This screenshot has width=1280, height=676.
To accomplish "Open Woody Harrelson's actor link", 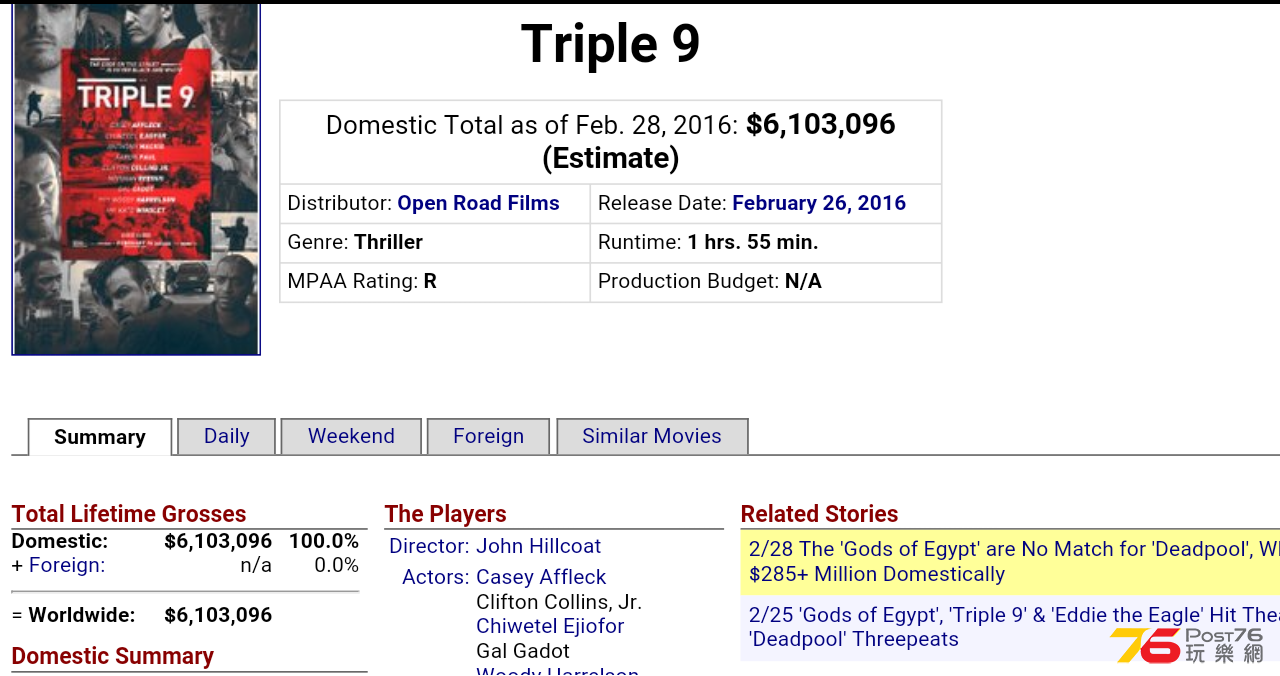I will coord(557,670).
